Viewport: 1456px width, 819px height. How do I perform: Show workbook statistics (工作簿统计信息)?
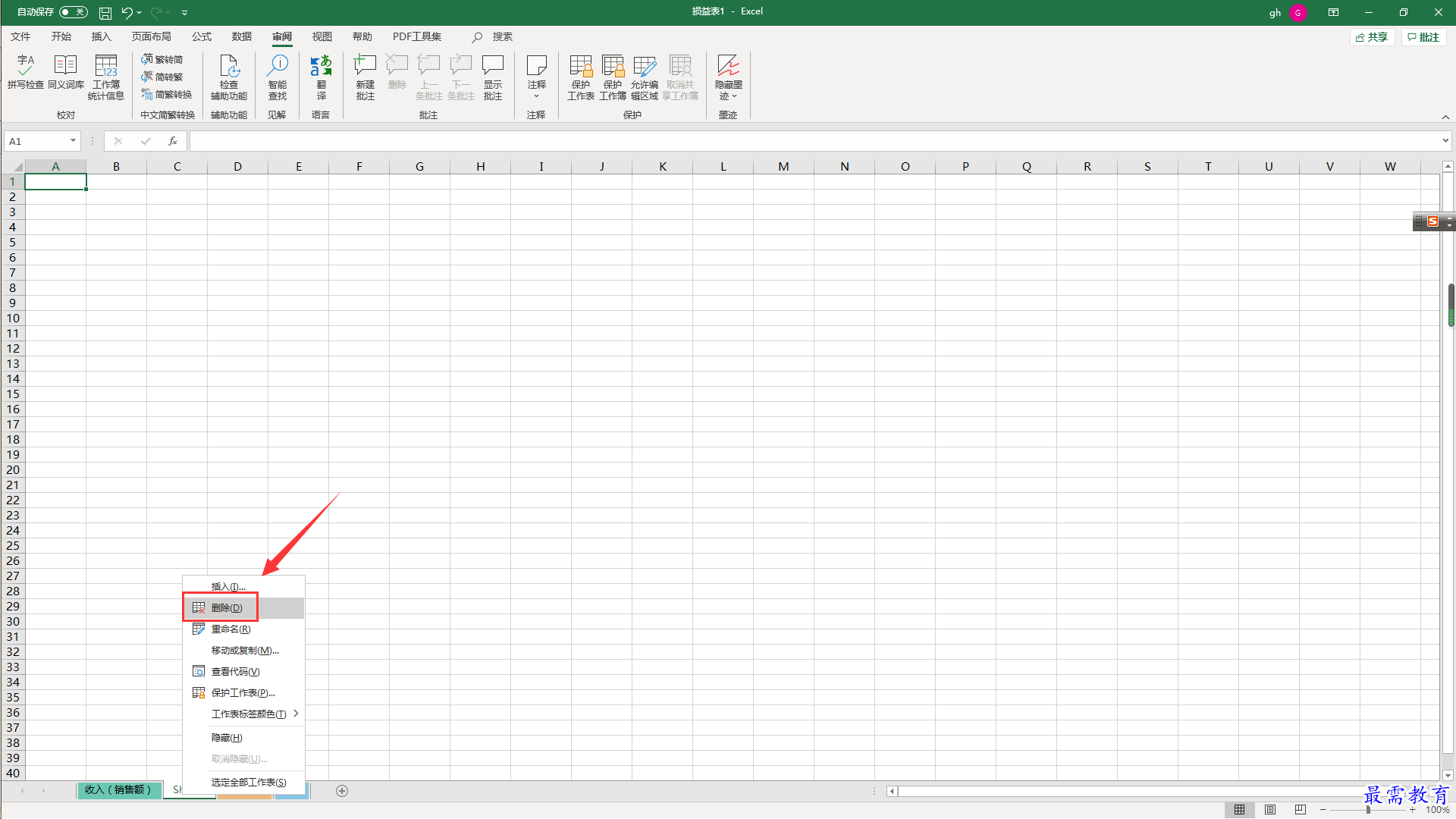tap(106, 77)
